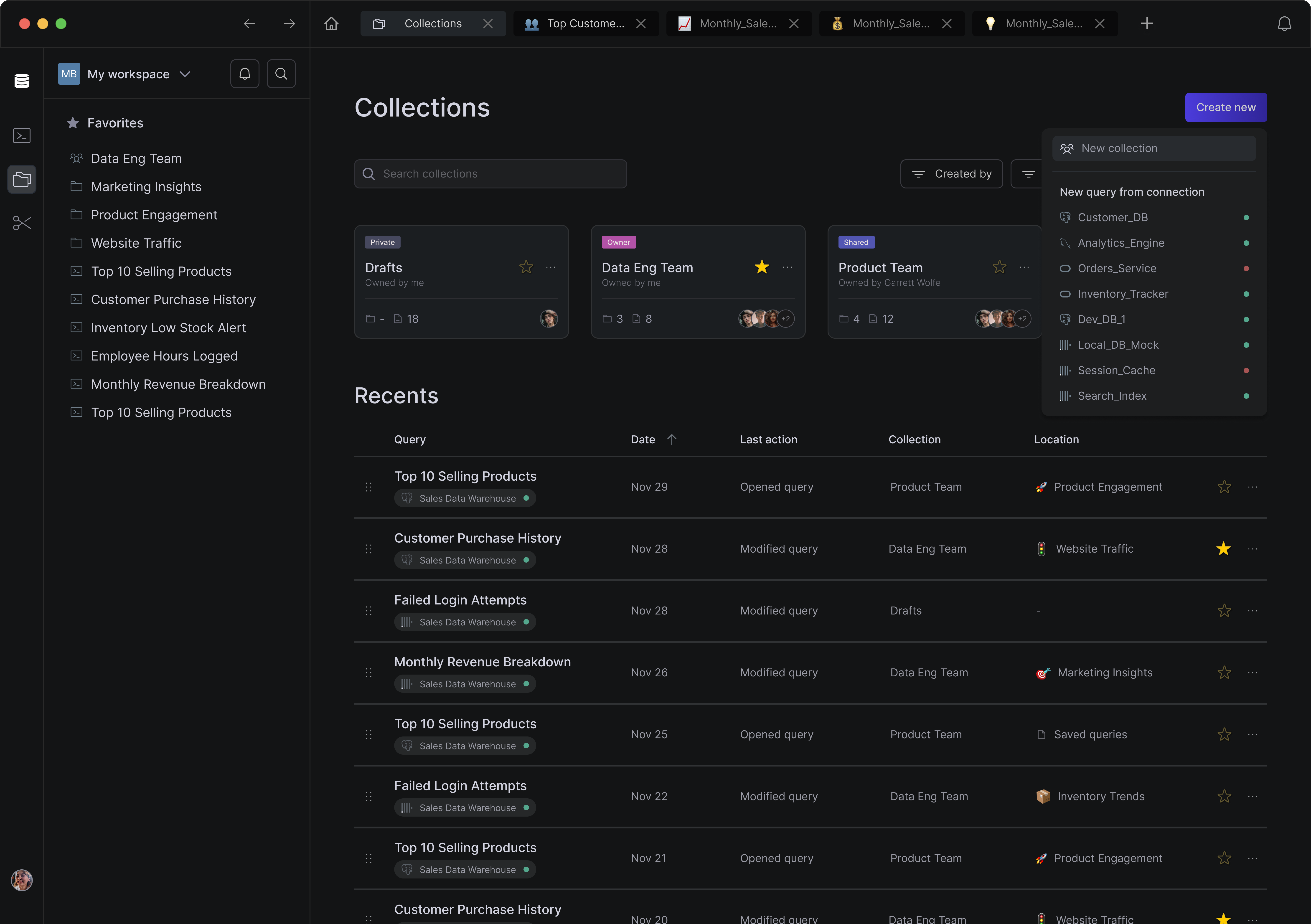Click the back navigation arrow
1311x924 pixels.
click(x=249, y=23)
